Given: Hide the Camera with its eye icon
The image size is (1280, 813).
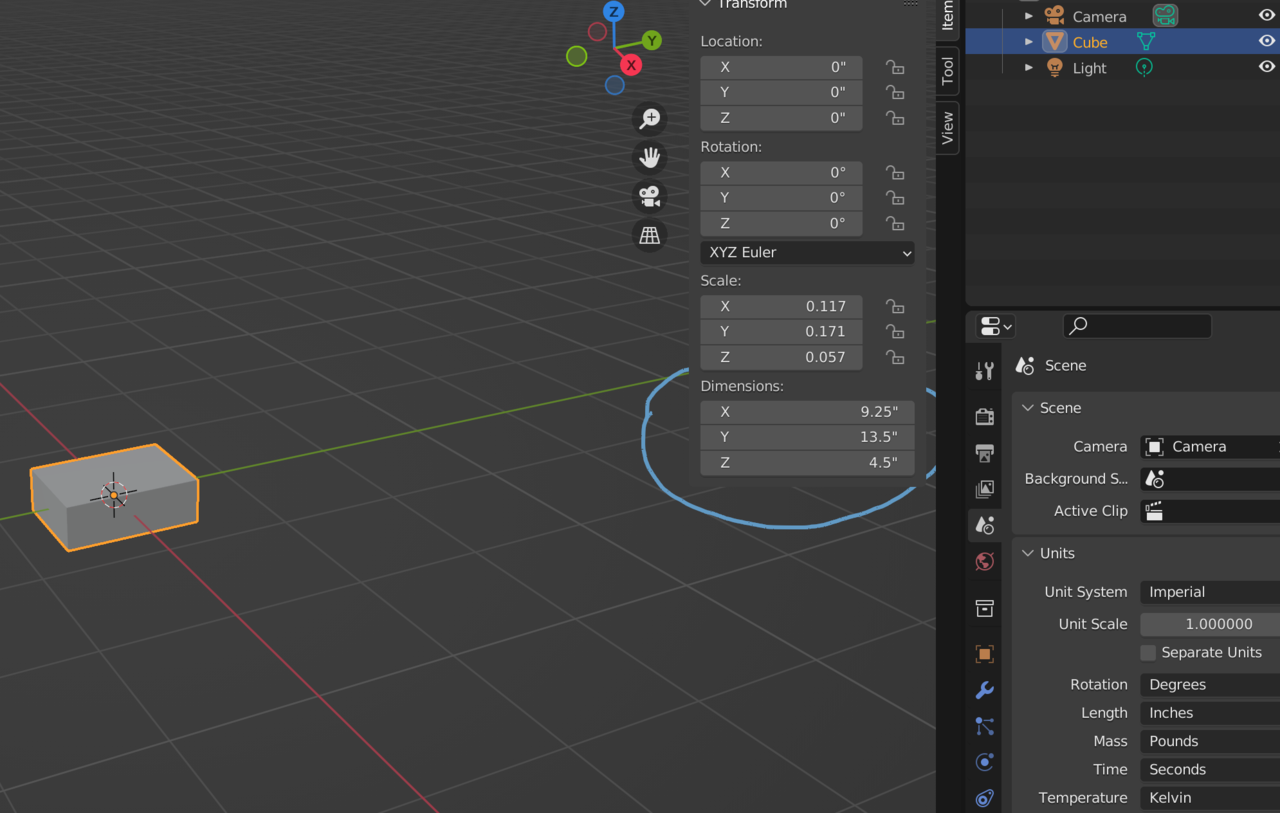Looking at the screenshot, I should (1266, 15).
